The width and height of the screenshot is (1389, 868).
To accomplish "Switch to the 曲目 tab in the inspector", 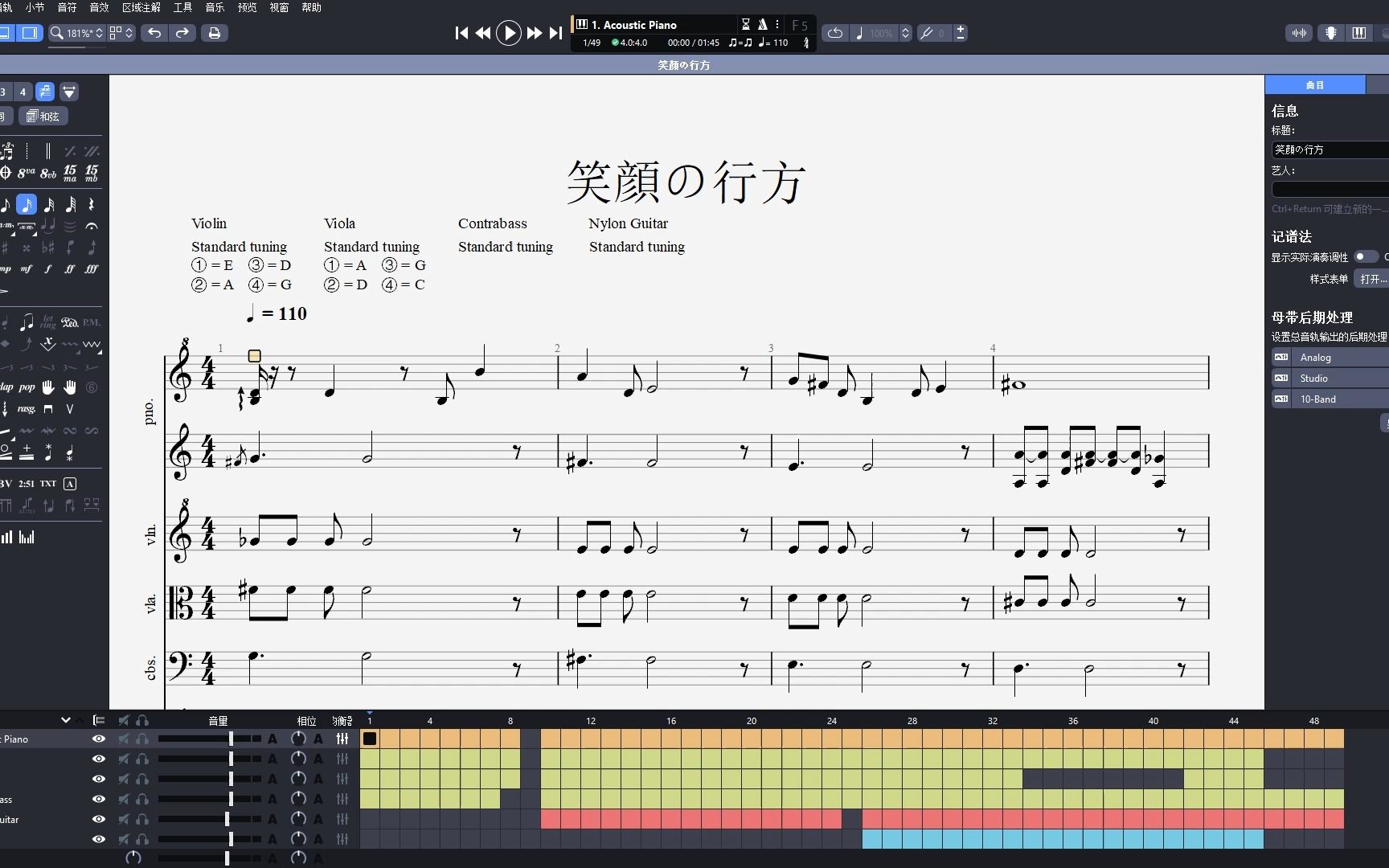I will (x=1315, y=84).
